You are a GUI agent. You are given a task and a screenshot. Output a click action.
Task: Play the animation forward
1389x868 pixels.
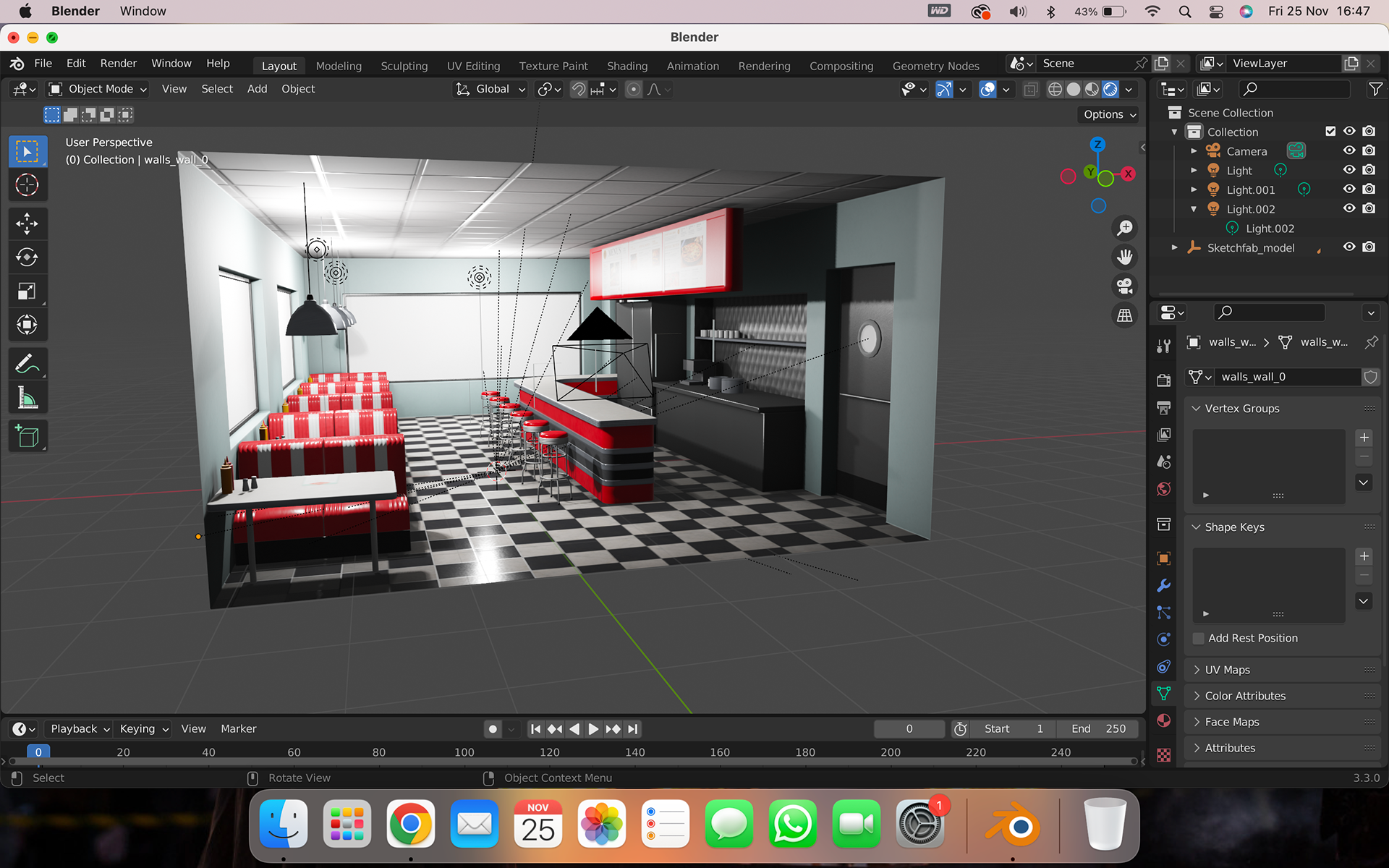coord(593,729)
